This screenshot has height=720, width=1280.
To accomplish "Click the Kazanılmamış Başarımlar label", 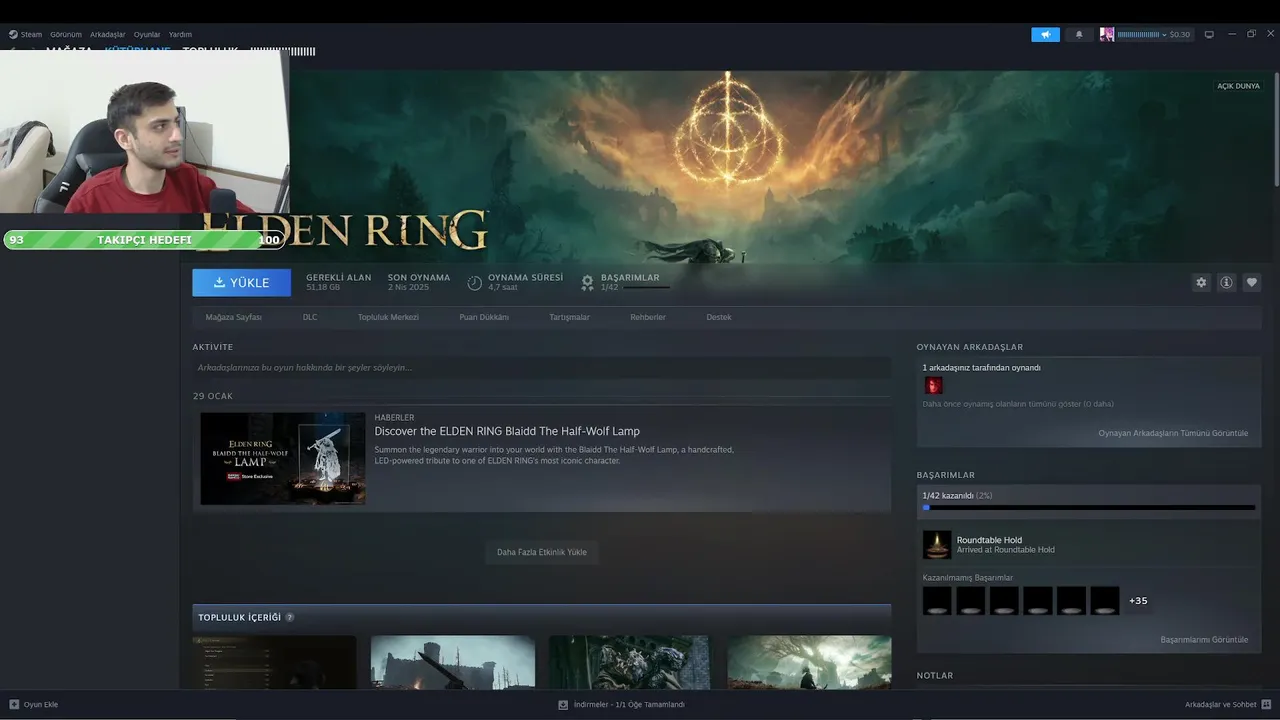I will (967, 578).
